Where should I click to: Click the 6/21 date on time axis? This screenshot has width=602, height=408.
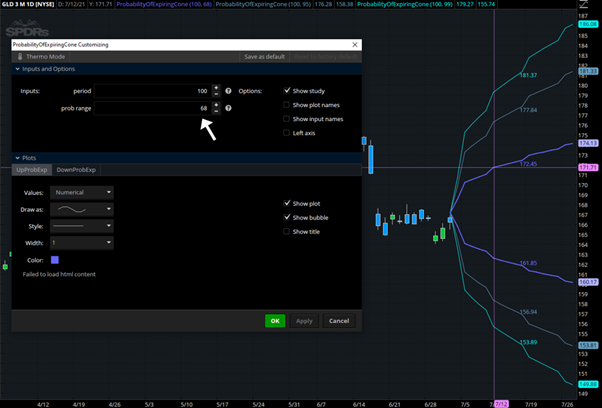[x=394, y=405]
